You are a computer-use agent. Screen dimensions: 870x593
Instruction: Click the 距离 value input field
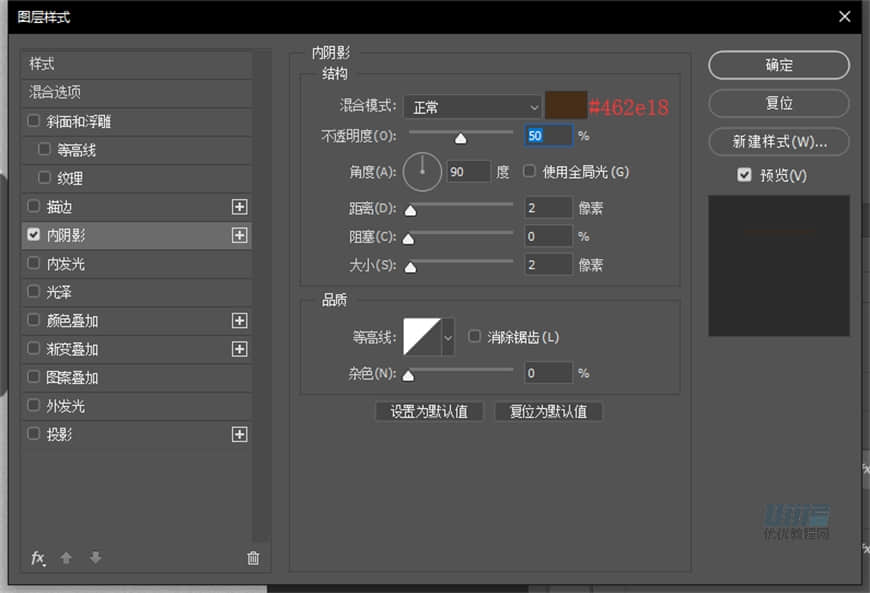pyautogui.click(x=548, y=207)
